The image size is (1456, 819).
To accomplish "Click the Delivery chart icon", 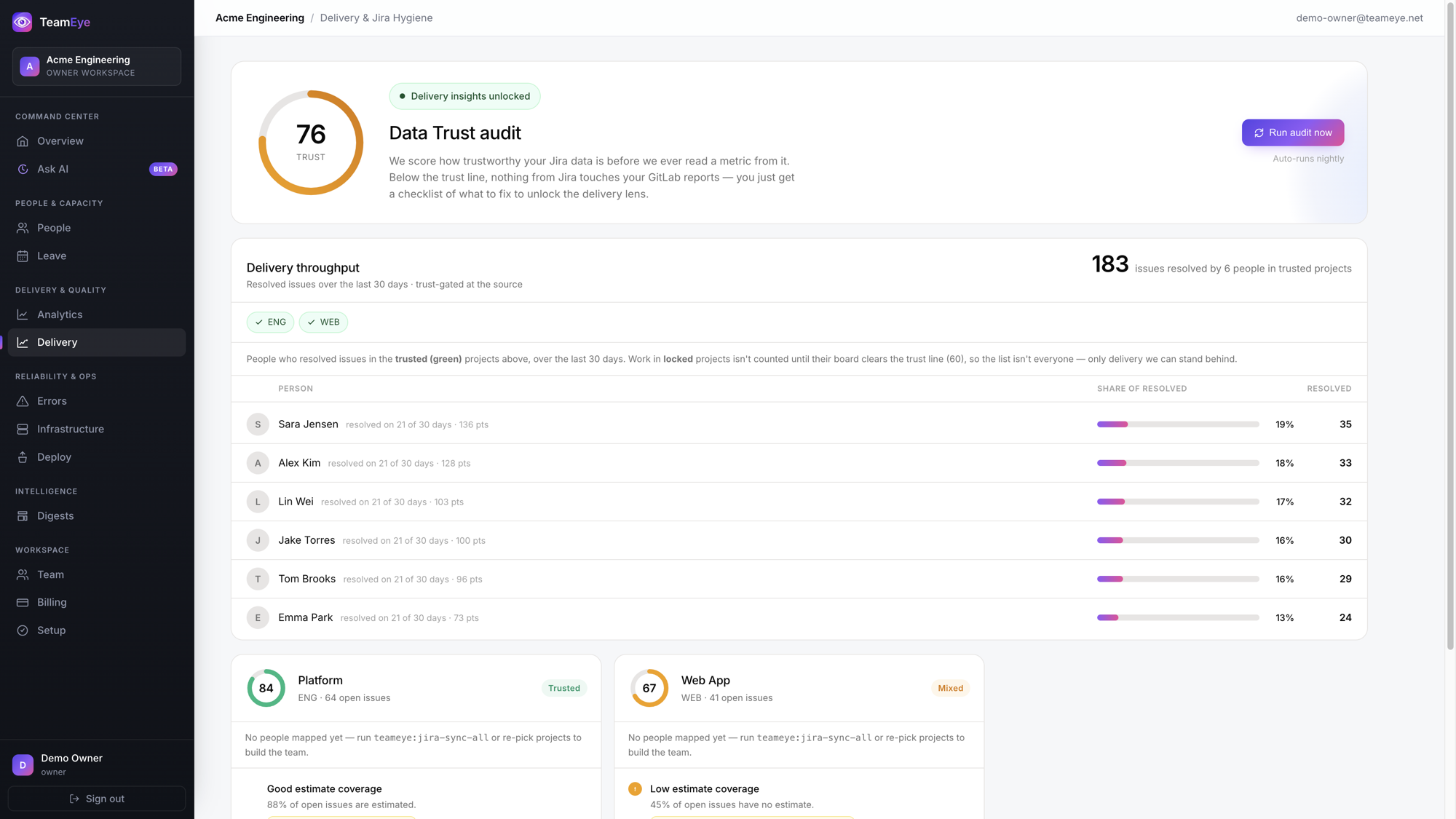I will click(23, 342).
